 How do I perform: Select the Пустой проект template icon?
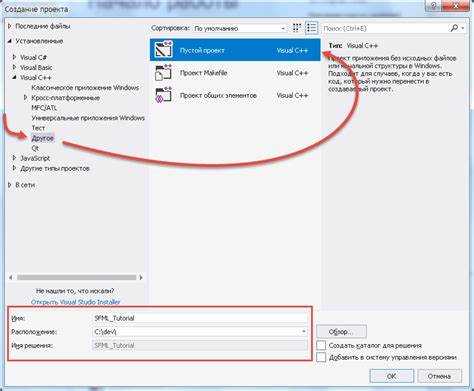coord(163,50)
